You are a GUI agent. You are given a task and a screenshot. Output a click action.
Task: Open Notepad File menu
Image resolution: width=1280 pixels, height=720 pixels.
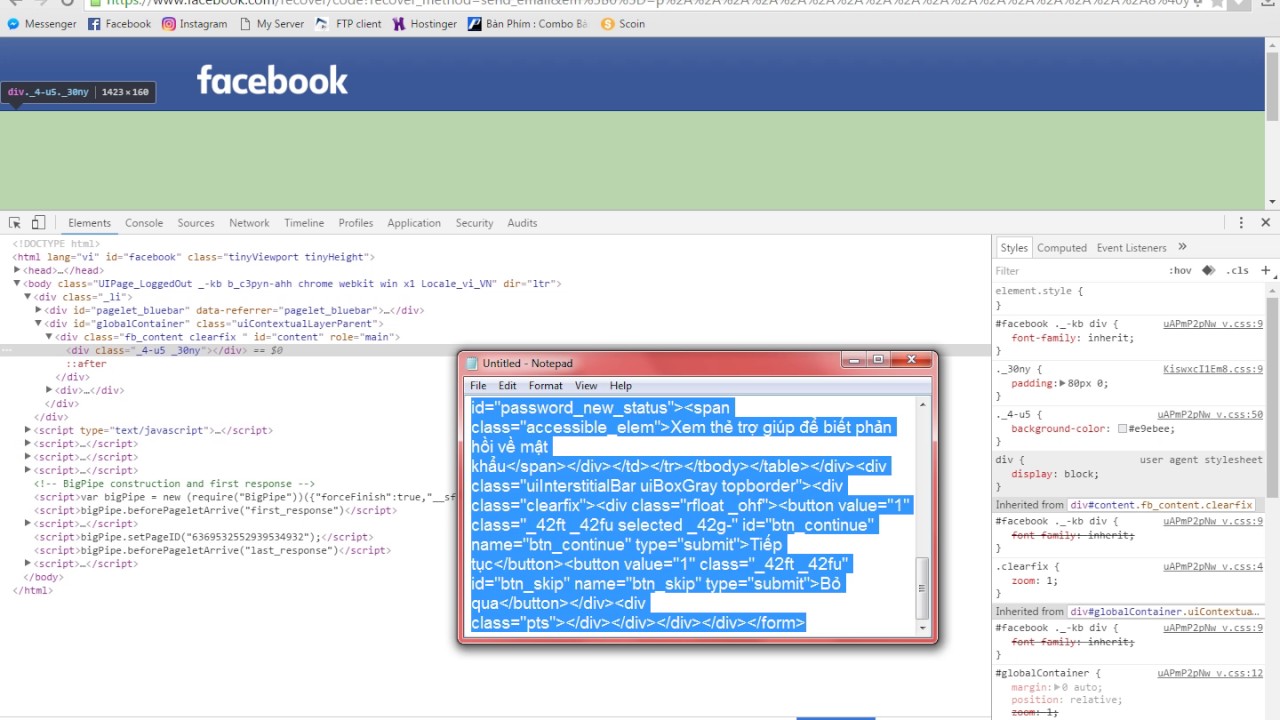478,385
